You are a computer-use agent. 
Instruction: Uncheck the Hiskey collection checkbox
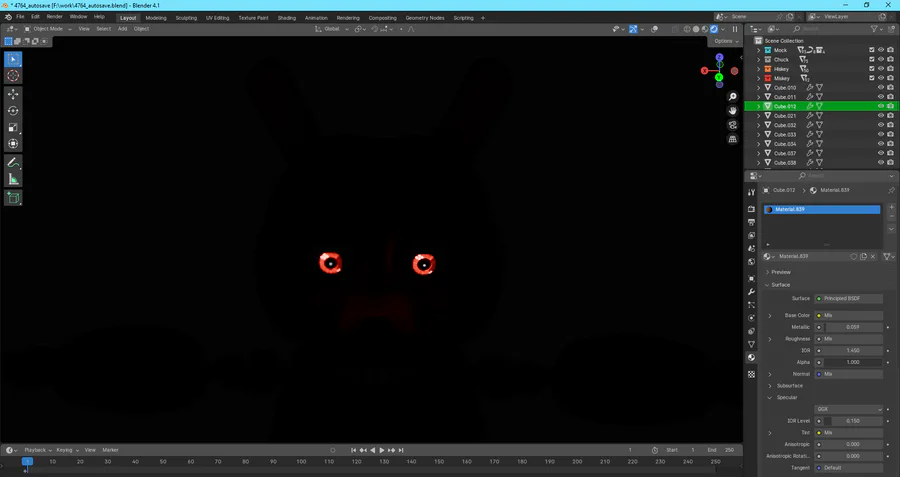pyautogui.click(x=872, y=69)
